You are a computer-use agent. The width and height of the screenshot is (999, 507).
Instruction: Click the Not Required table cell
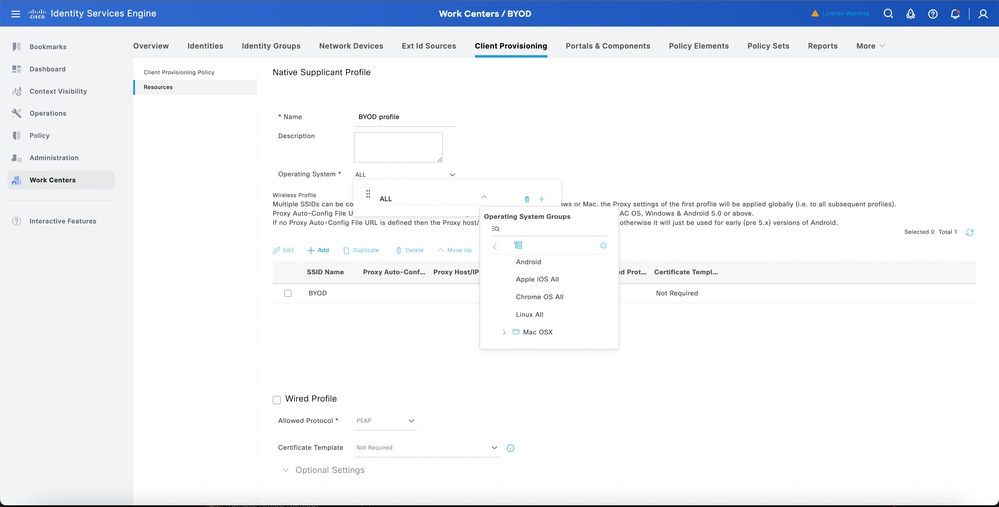point(677,294)
